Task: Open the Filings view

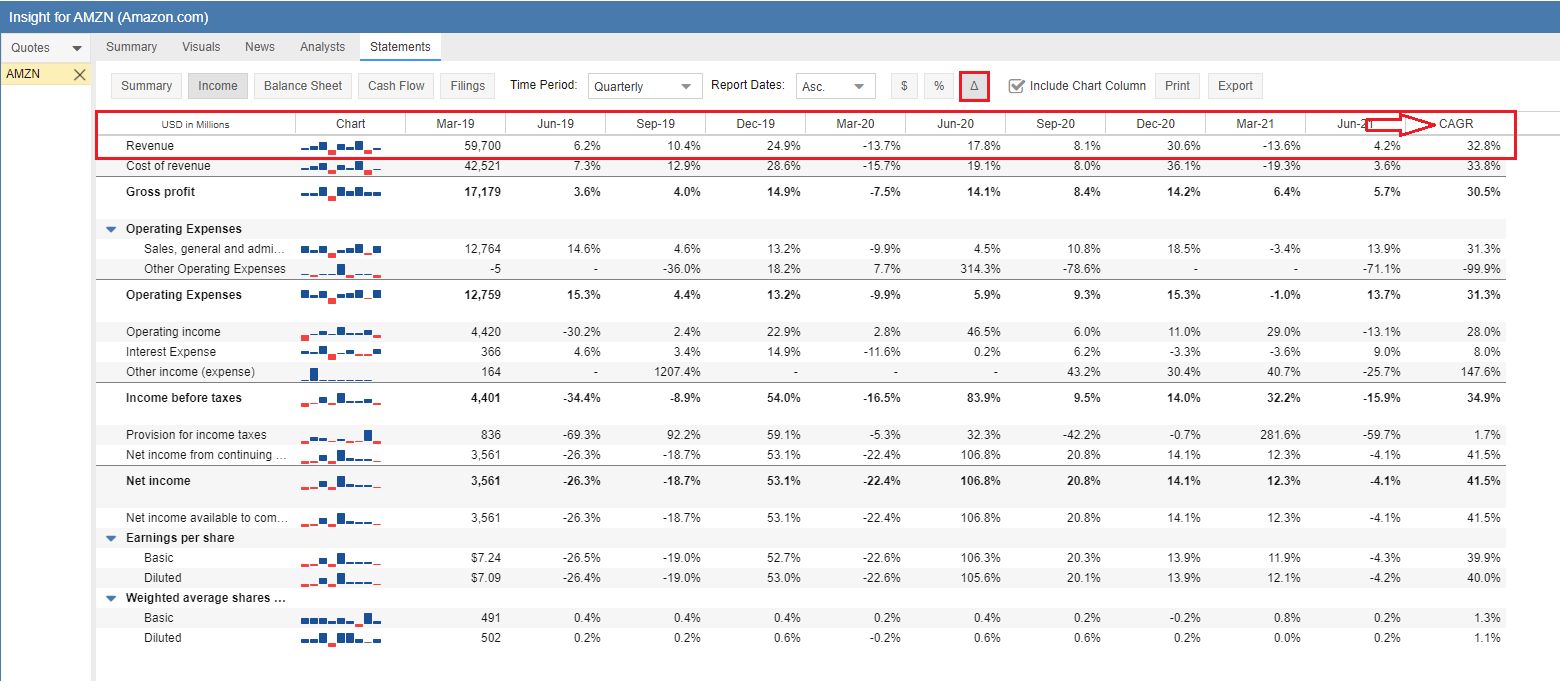Action: (468, 86)
